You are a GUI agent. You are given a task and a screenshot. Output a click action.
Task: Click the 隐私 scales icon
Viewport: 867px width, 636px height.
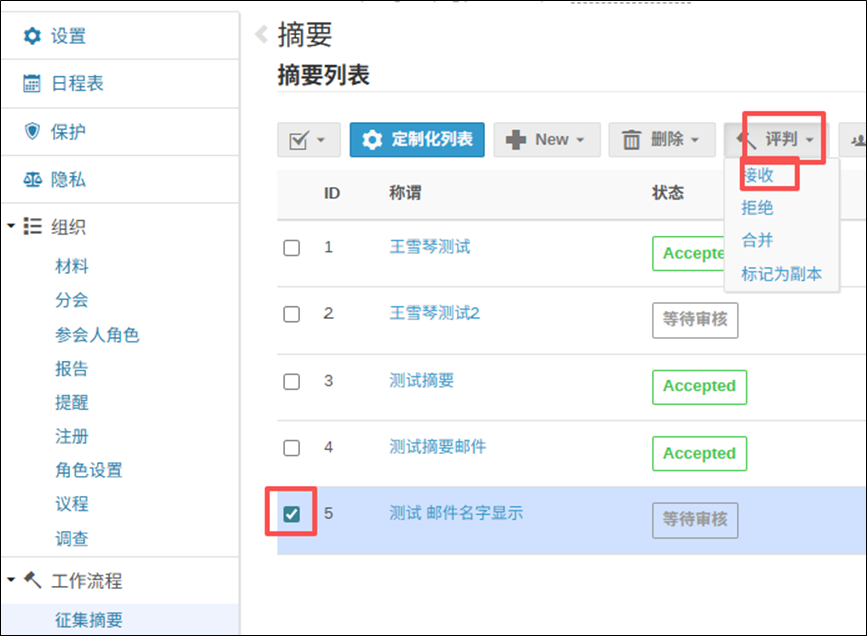point(33,180)
